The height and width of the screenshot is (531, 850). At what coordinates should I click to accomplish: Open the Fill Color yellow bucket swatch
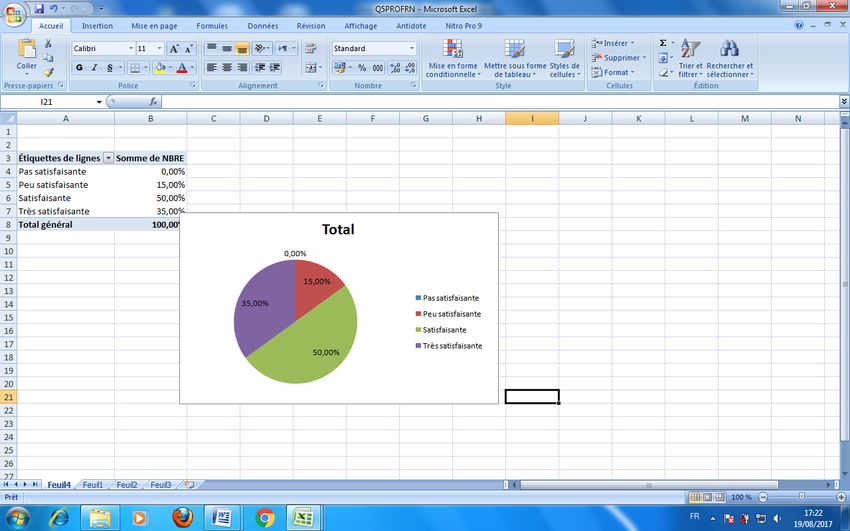point(159,68)
